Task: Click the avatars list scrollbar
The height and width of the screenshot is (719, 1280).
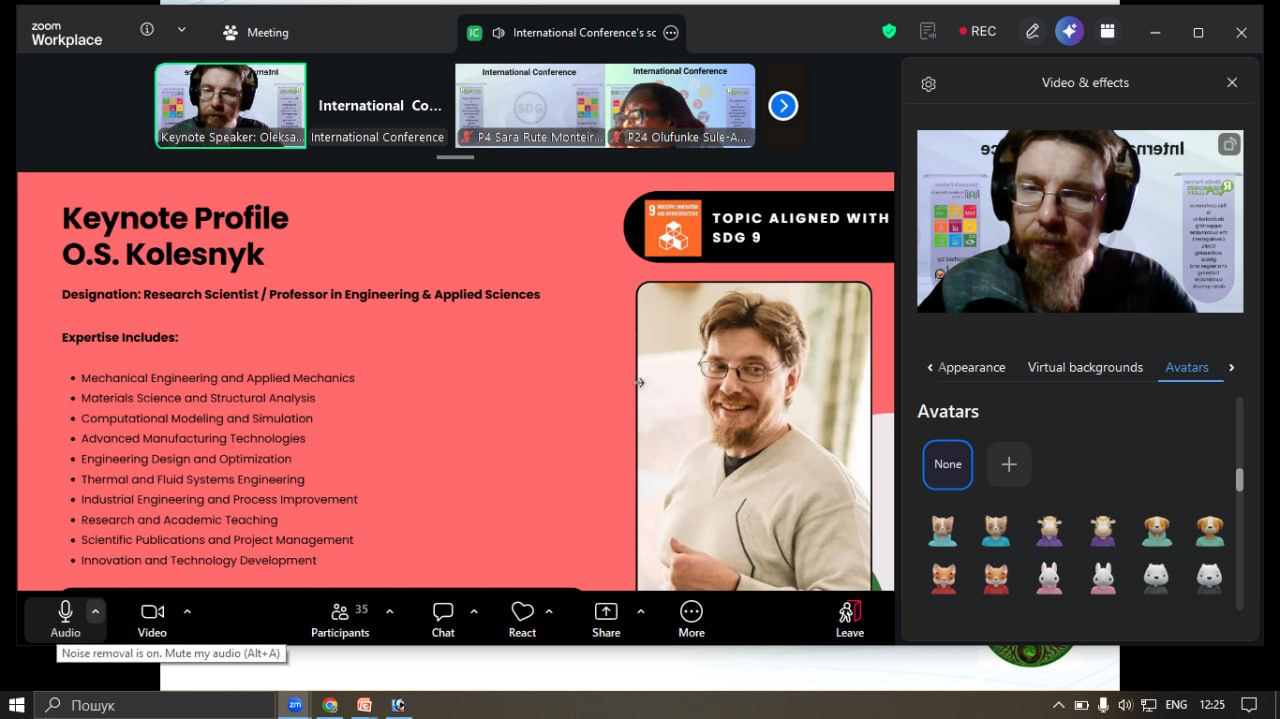Action: [1240, 480]
